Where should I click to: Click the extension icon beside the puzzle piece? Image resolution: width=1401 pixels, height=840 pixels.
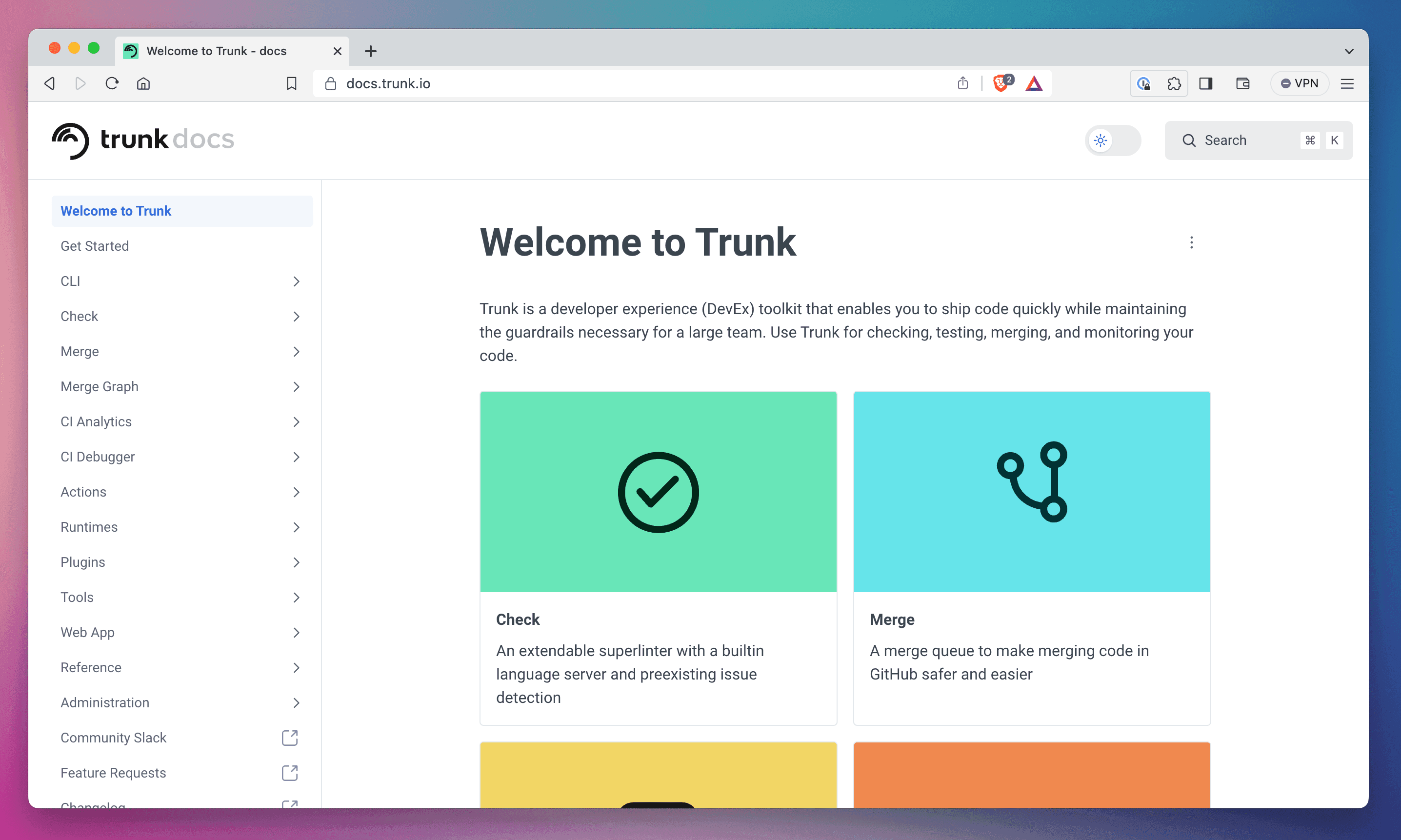coord(1143,83)
